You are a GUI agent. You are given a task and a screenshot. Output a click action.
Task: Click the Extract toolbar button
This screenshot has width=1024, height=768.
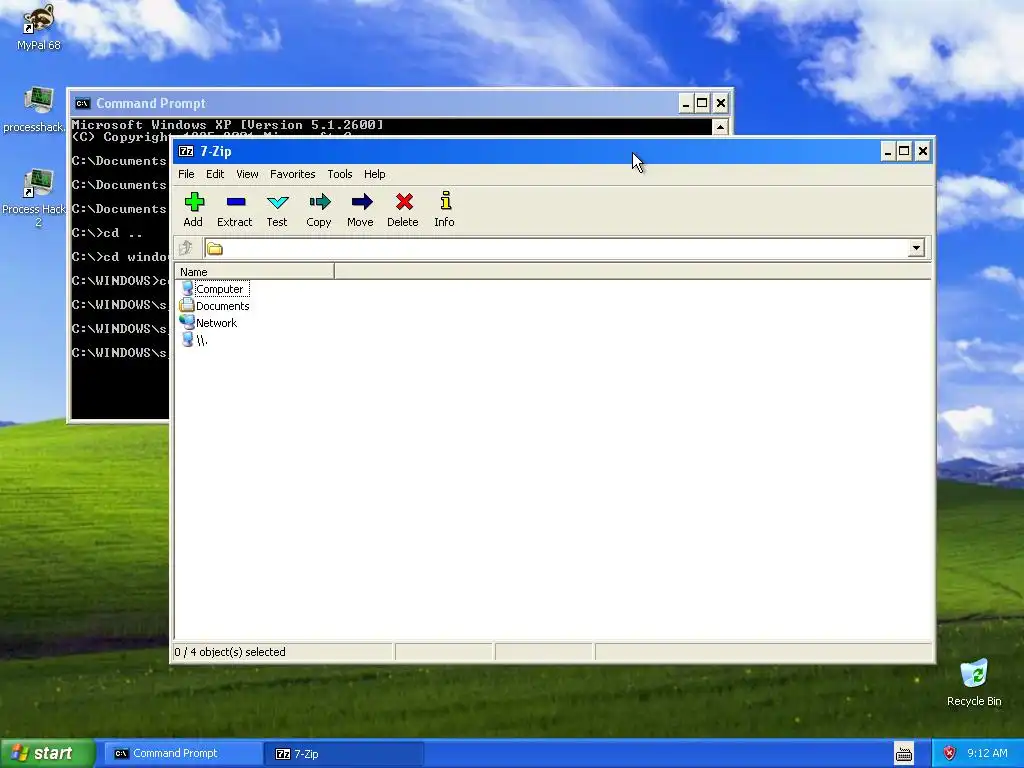tap(234, 210)
